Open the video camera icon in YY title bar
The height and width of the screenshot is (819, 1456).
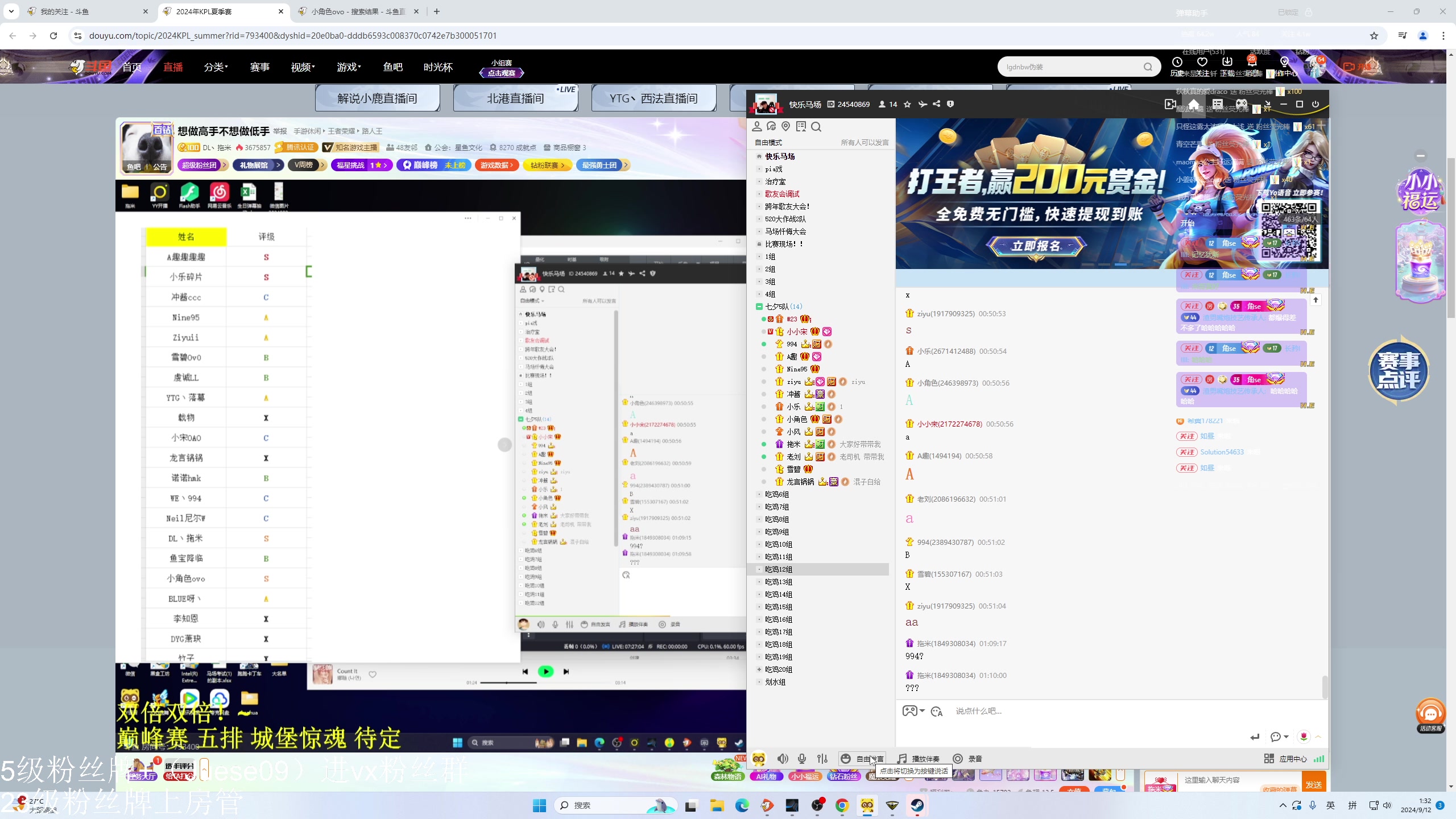coord(1170,104)
